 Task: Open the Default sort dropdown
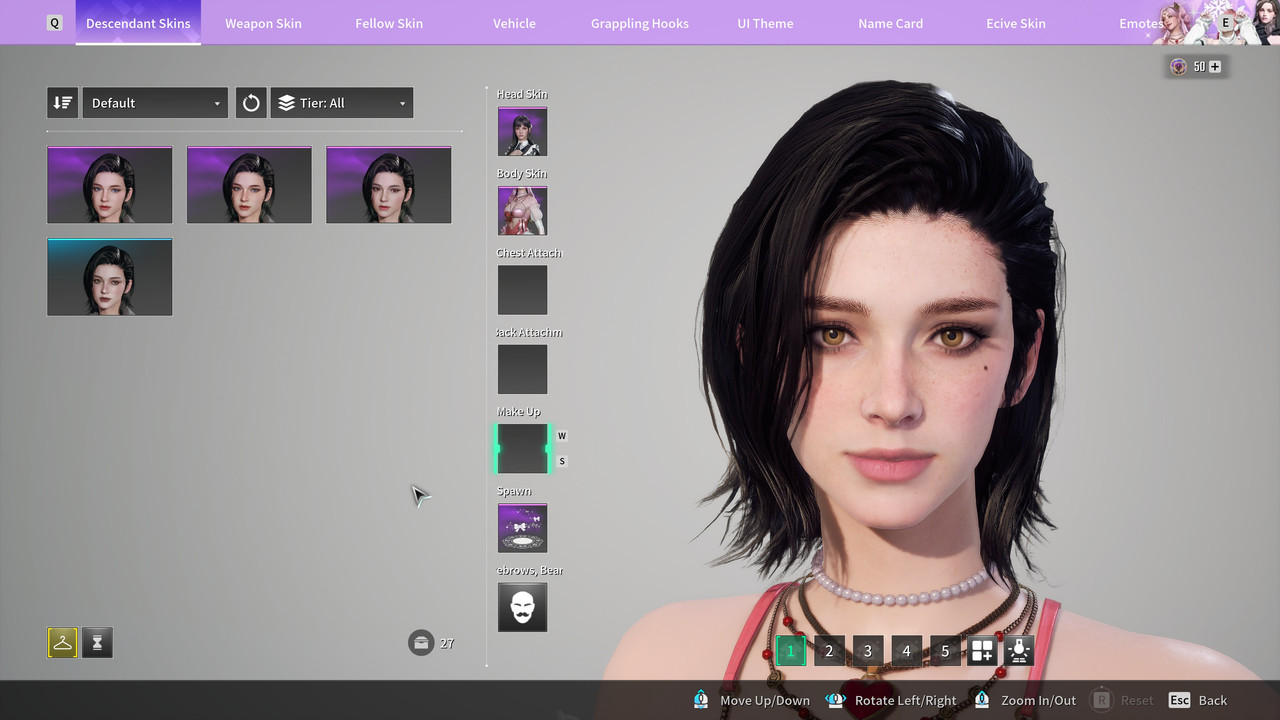click(x=155, y=103)
